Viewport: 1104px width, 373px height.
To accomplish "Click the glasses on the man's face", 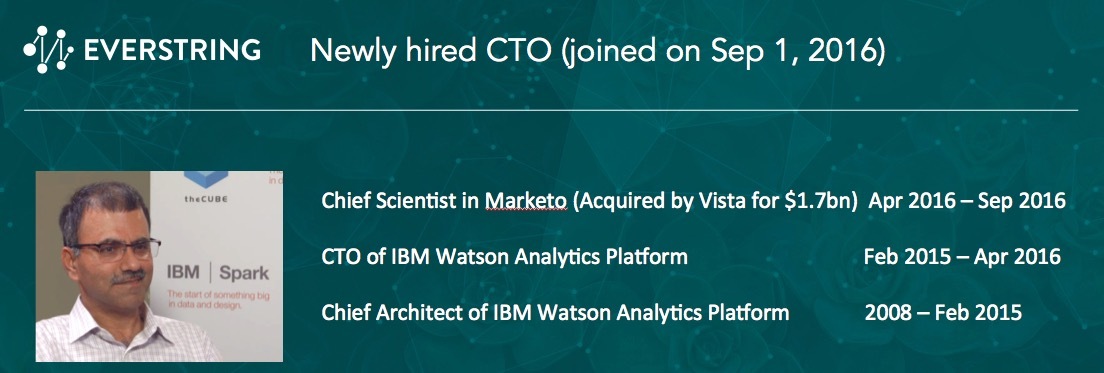I will (116, 249).
